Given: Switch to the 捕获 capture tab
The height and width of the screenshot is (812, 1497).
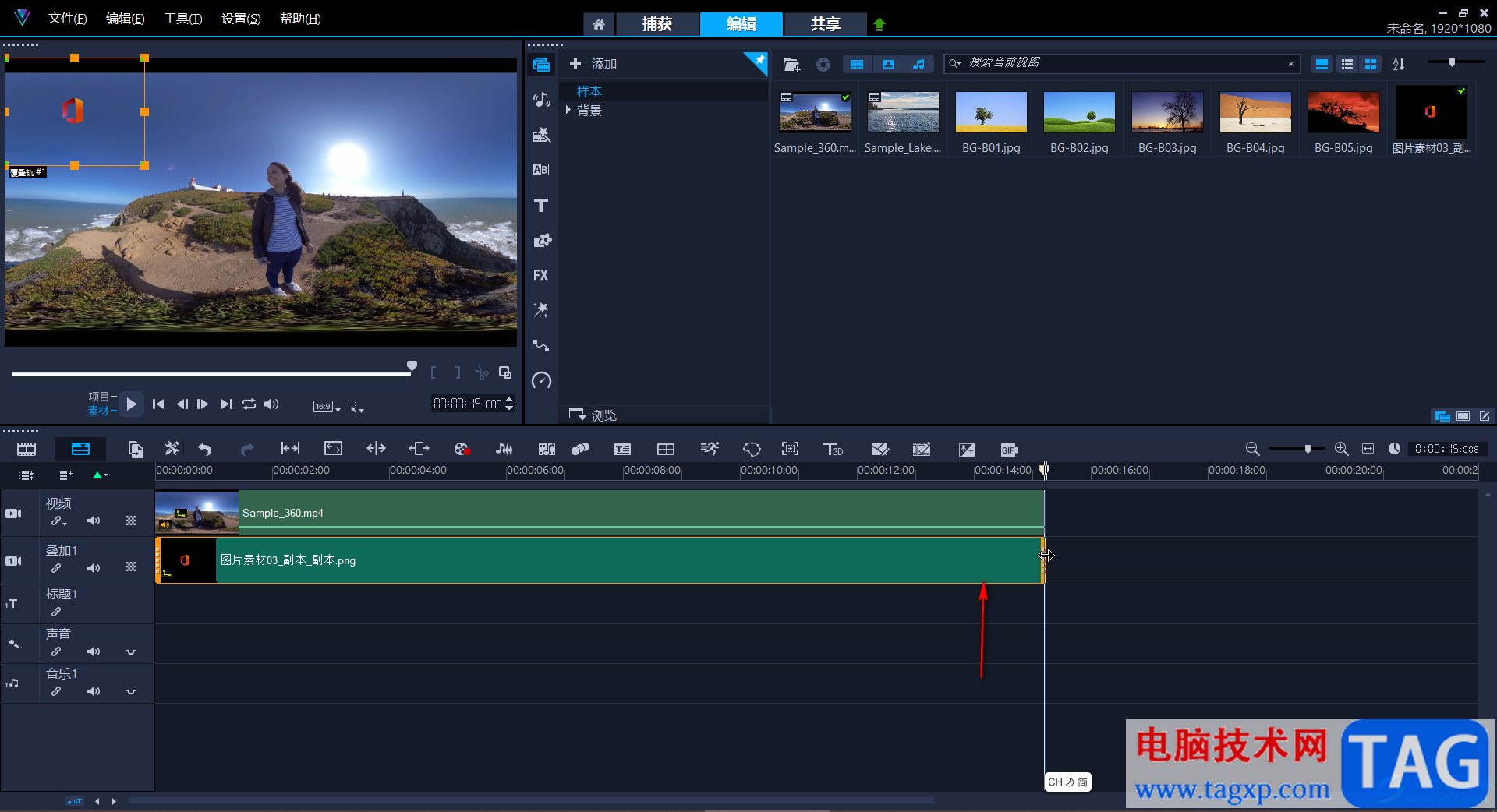Looking at the screenshot, I should (x=656, y=24).
